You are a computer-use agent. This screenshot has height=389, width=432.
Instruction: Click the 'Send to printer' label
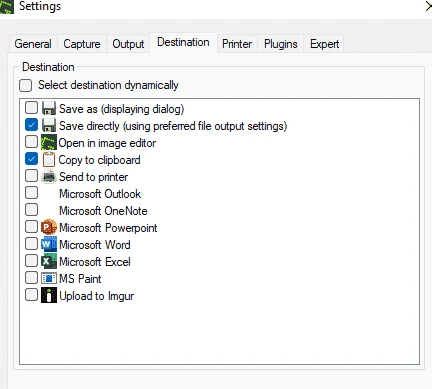click(93, 177)
